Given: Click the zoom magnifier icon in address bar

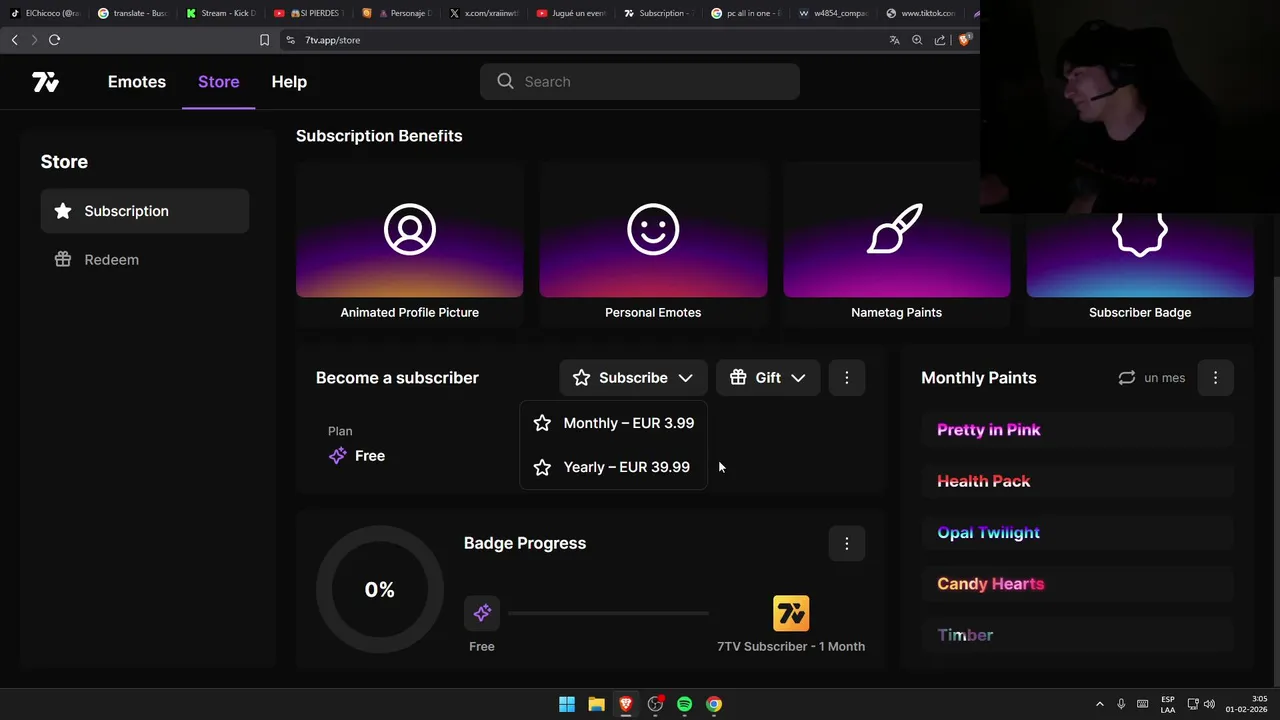Looking at the screenshot, I should point(917,40).
